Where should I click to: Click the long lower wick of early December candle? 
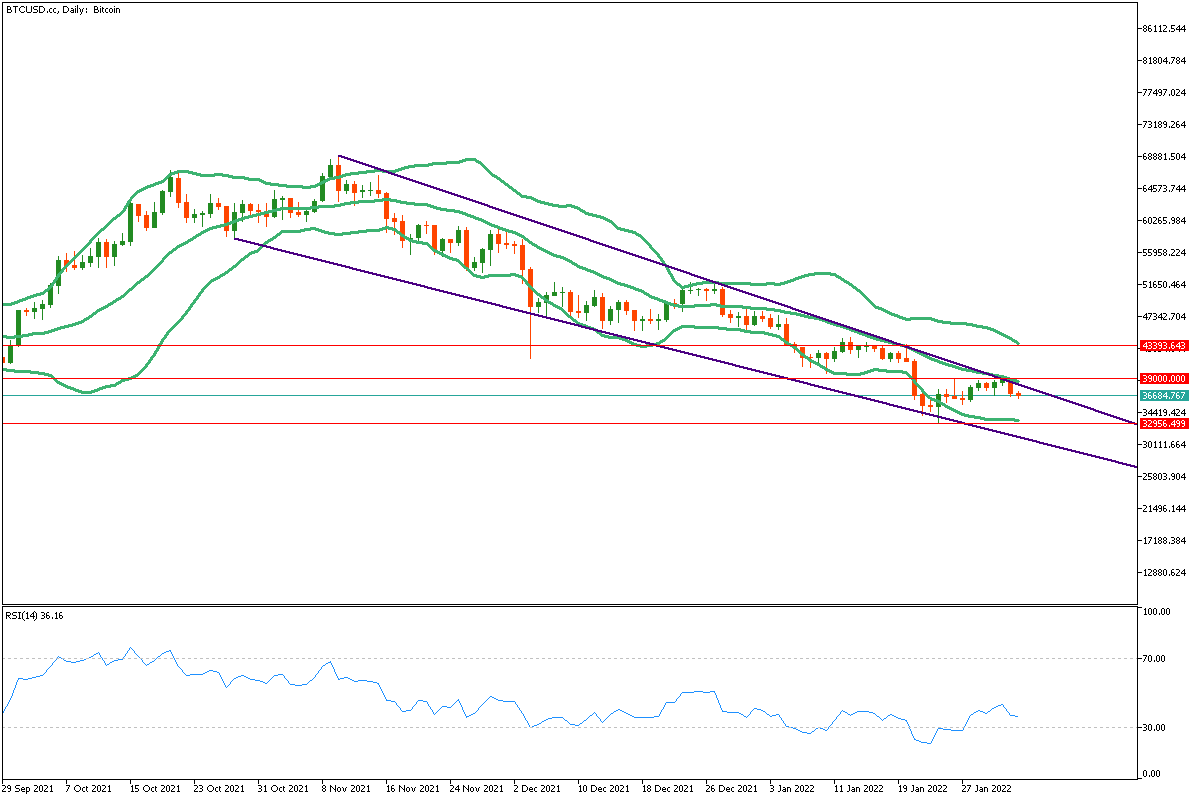(x=530, y=340)
